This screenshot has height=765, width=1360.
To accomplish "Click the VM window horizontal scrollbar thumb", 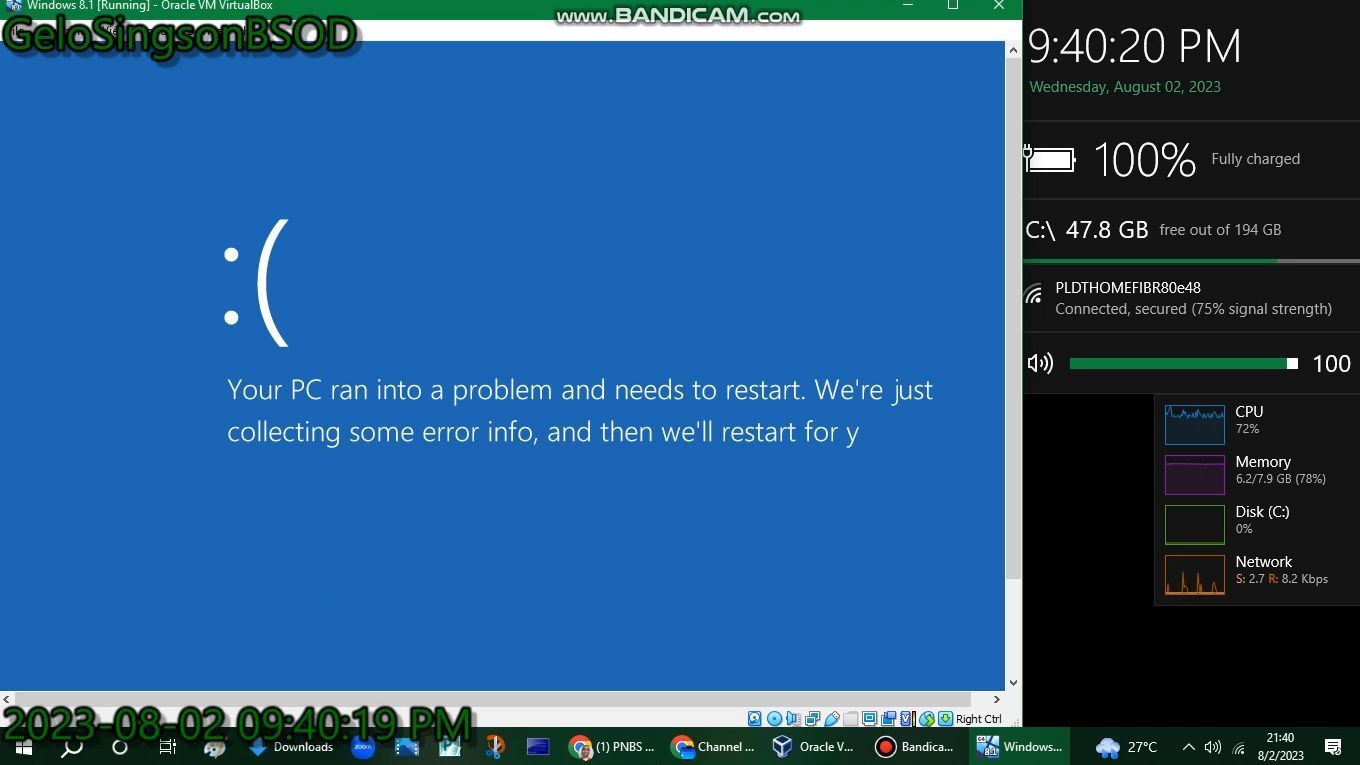I will coord(493,699).
